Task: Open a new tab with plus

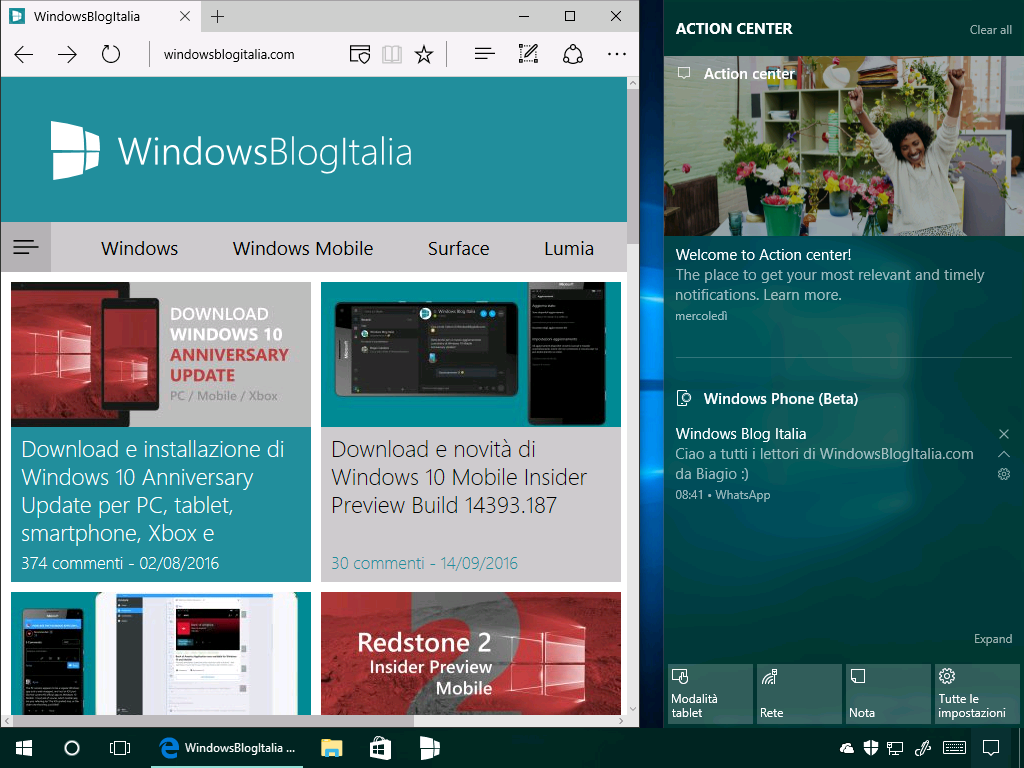Action: point(217,16)
